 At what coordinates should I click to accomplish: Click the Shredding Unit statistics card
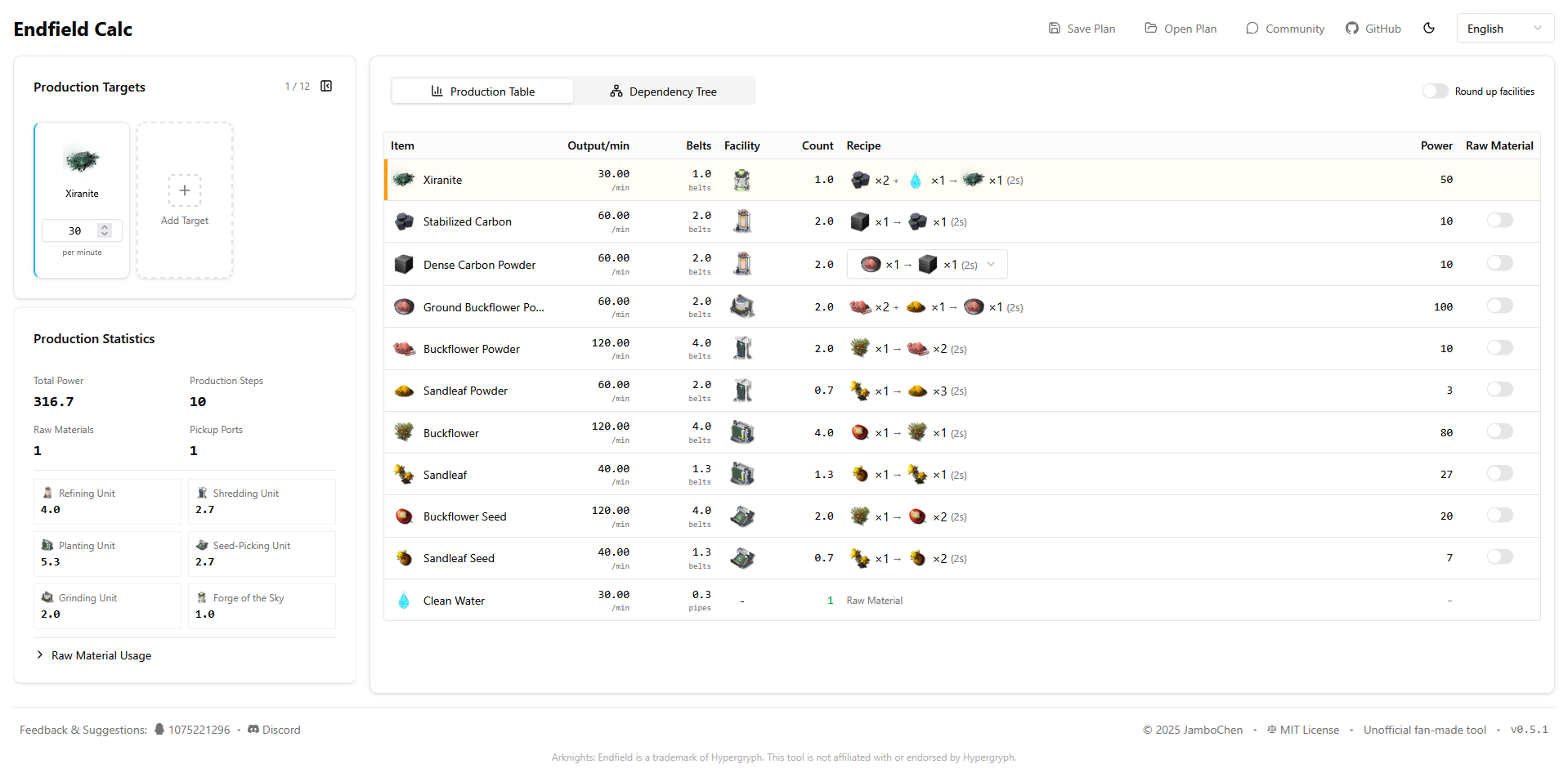[x=262, y=502]
